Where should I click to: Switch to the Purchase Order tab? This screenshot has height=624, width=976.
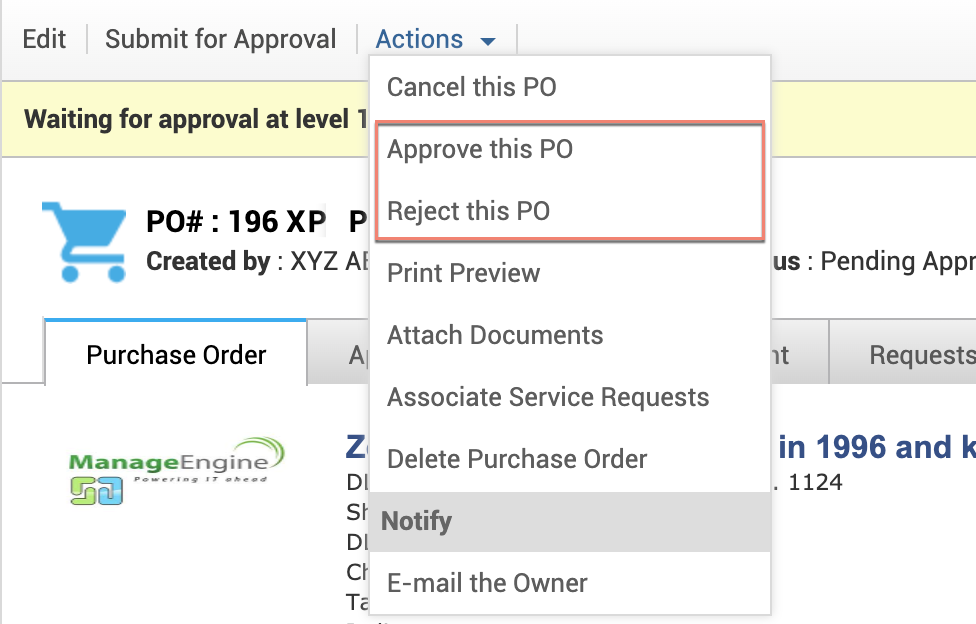[x=176, y=354]
